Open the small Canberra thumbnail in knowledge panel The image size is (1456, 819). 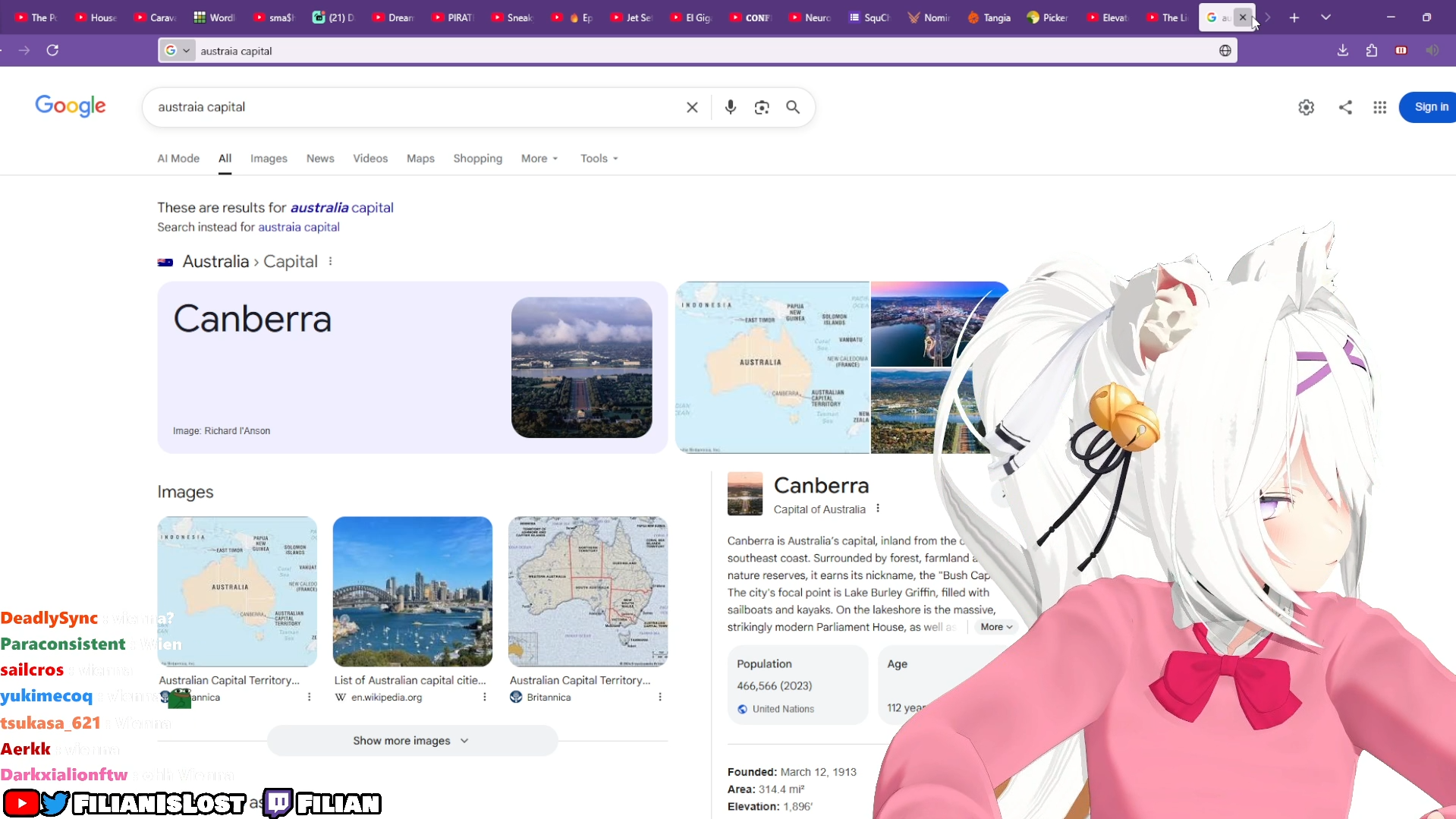point(744,493)
